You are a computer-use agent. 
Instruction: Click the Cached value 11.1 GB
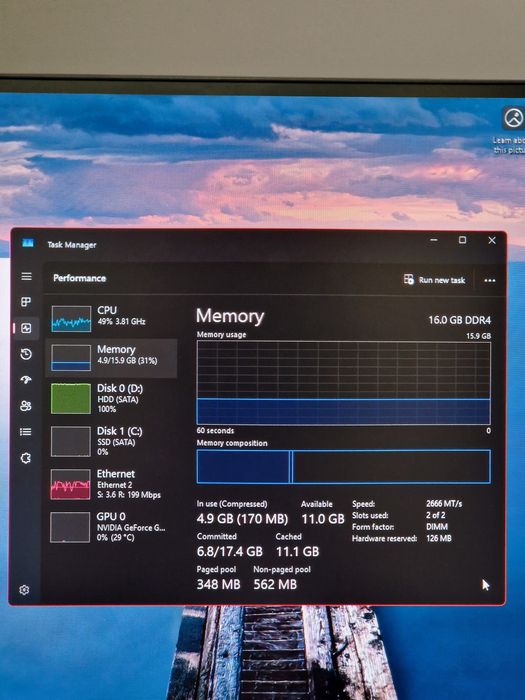[x=297, y=552]
